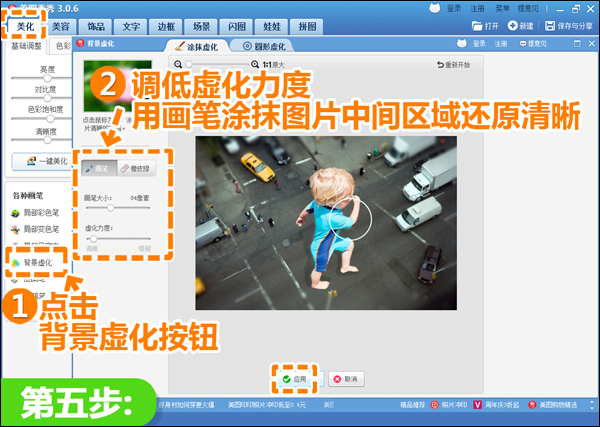Click 提意见 in the main title bar
600x427 pixels.
click(528, 8)
